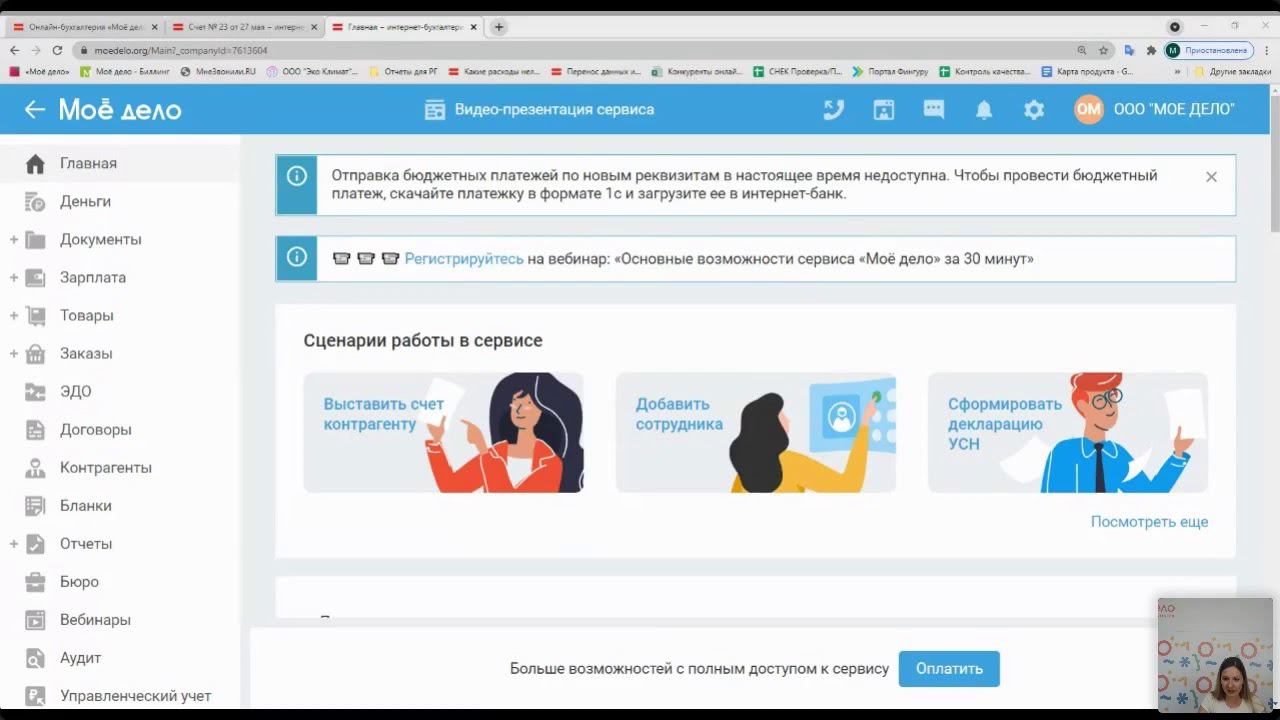The width and height of the screenshot is (1280, 720).
Task: Click the Моё дело logo
Action: (x=120, y=110)
